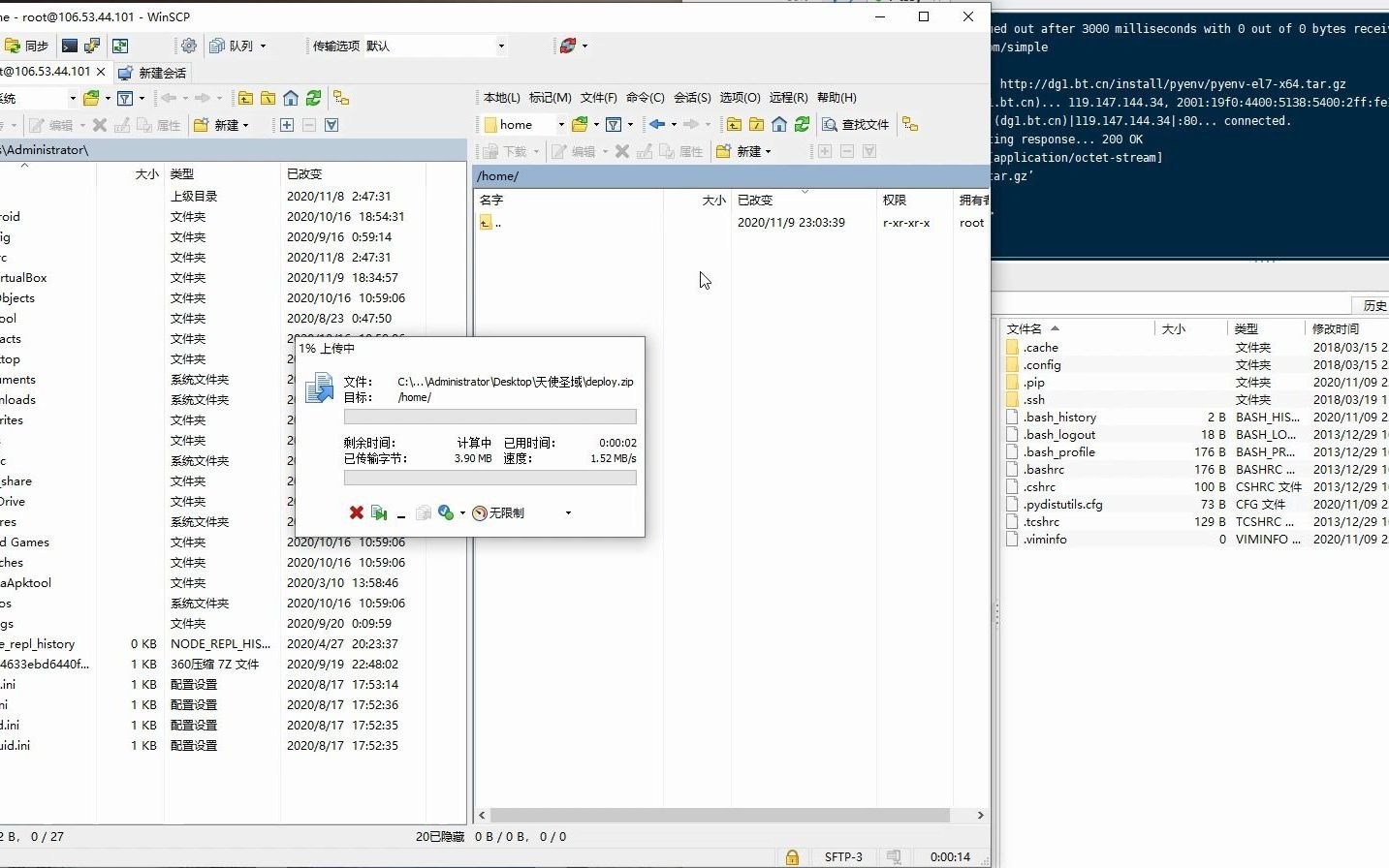Open the console terminal icon
Viewport: 1389px width, 868px height.
coord(70,46)
